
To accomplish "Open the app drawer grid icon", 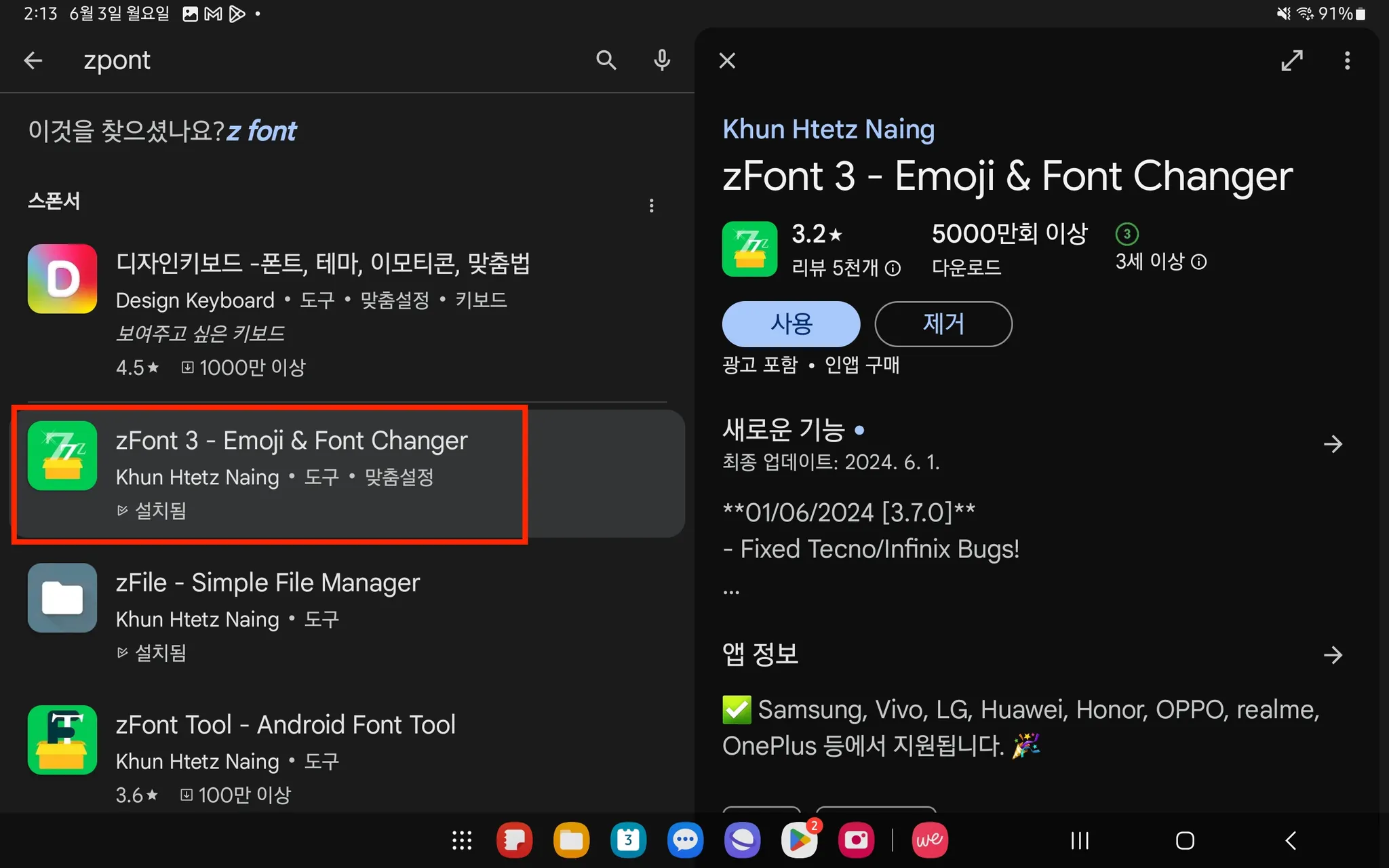I will click(462, 841).
